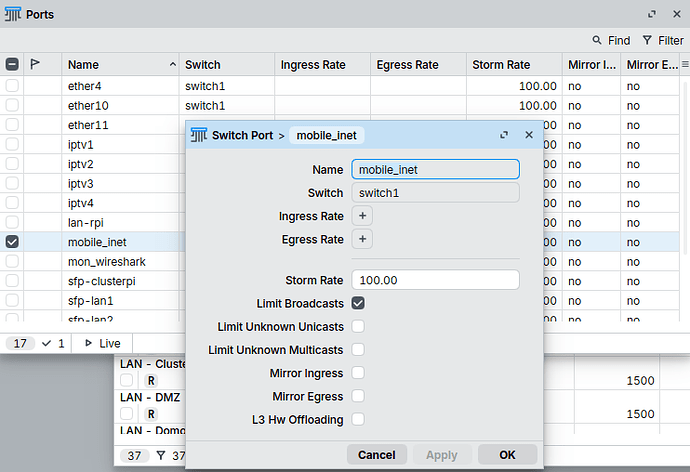Click the Switch Port dialog title icon
The image size is (690, 472).
click(199, 135)
